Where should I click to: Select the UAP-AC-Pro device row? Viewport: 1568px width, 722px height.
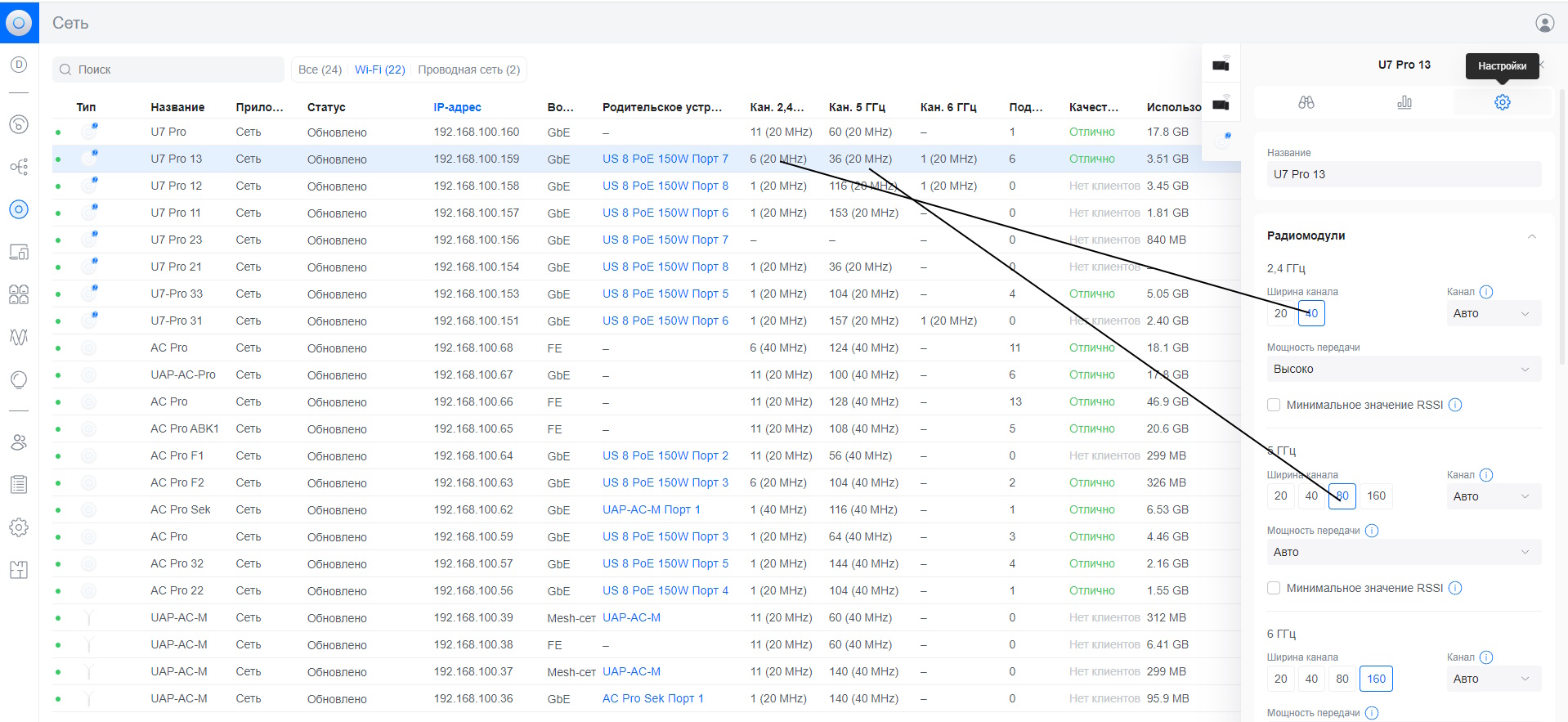(x=646, y=374)
